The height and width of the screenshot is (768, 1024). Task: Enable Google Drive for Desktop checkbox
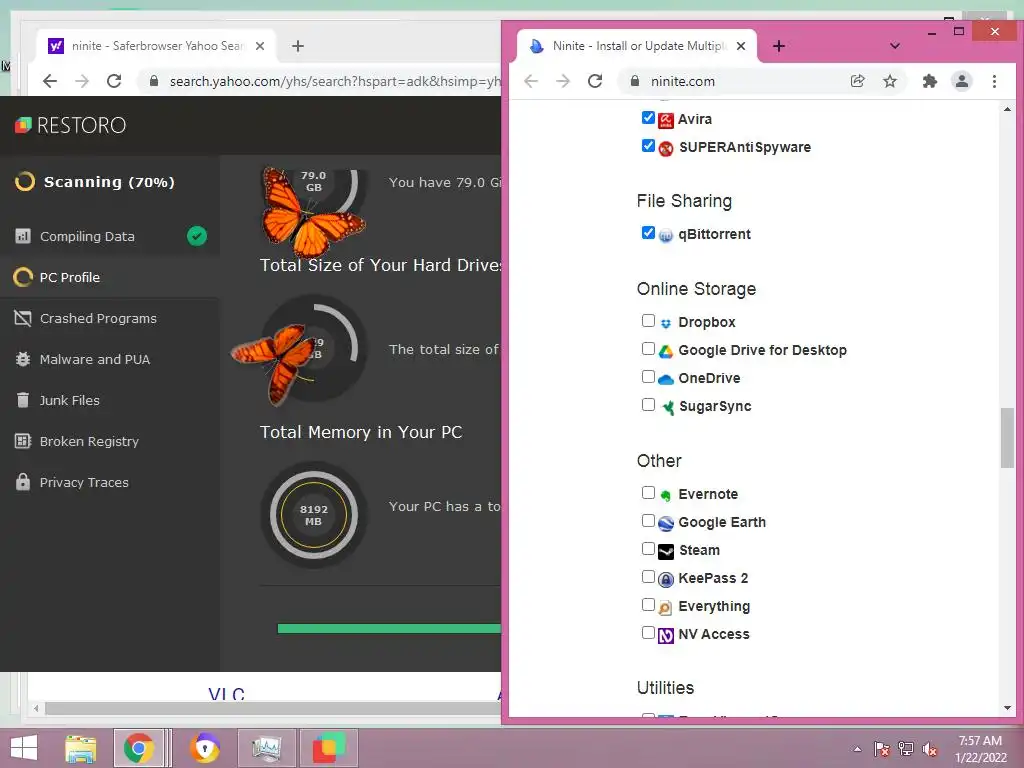[648, 349]
